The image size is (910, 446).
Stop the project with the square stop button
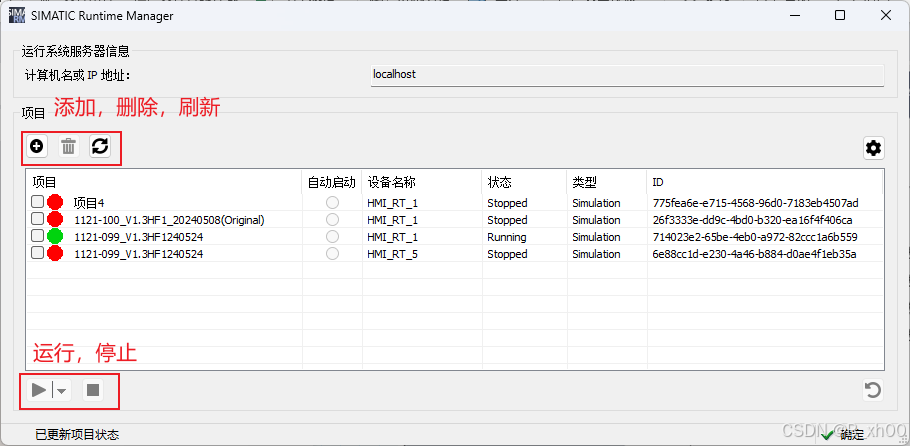coord(93,390)
